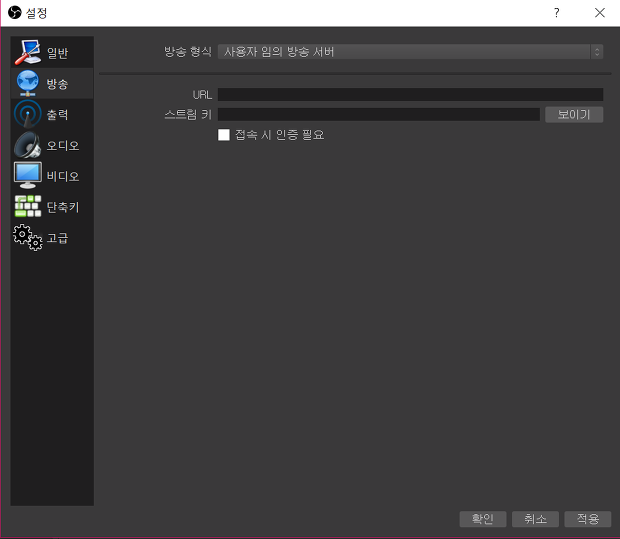Apply changes with 적용 button
Viewport: 620px width, 539px height.
coord(588,519)
